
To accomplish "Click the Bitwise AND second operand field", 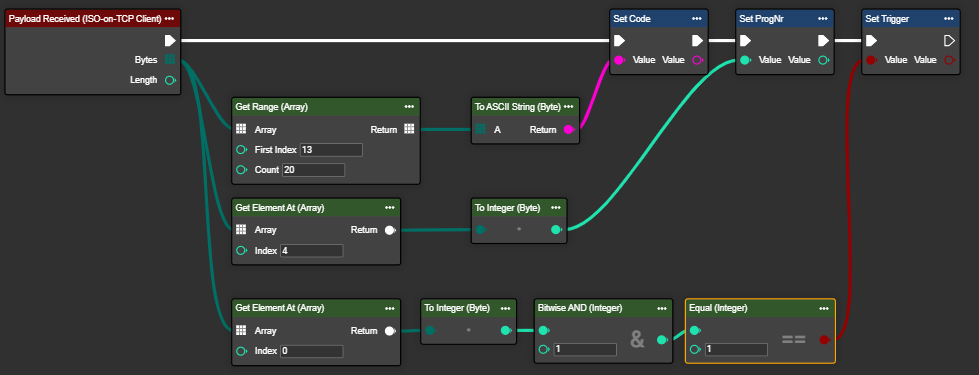I will 585,349.
